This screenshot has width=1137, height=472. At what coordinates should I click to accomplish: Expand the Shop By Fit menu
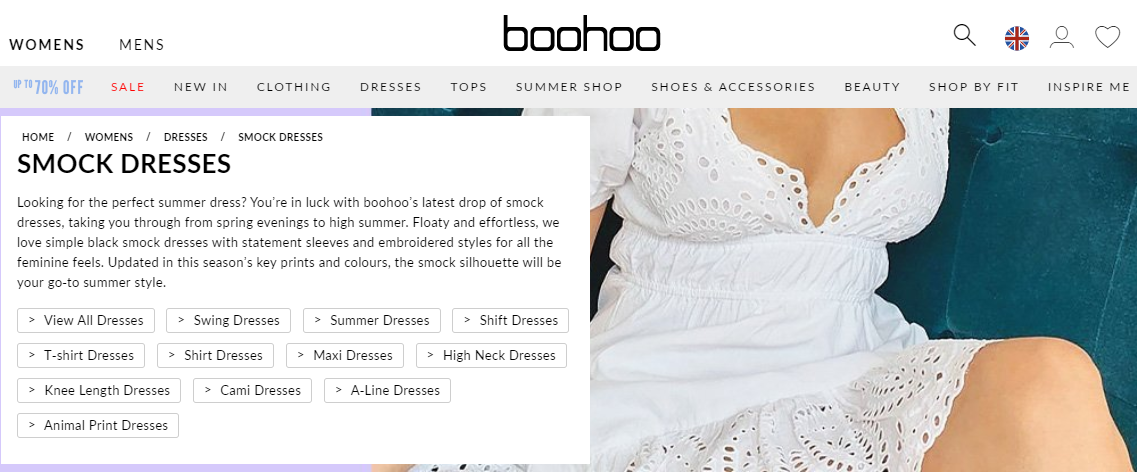coord(974,87)
